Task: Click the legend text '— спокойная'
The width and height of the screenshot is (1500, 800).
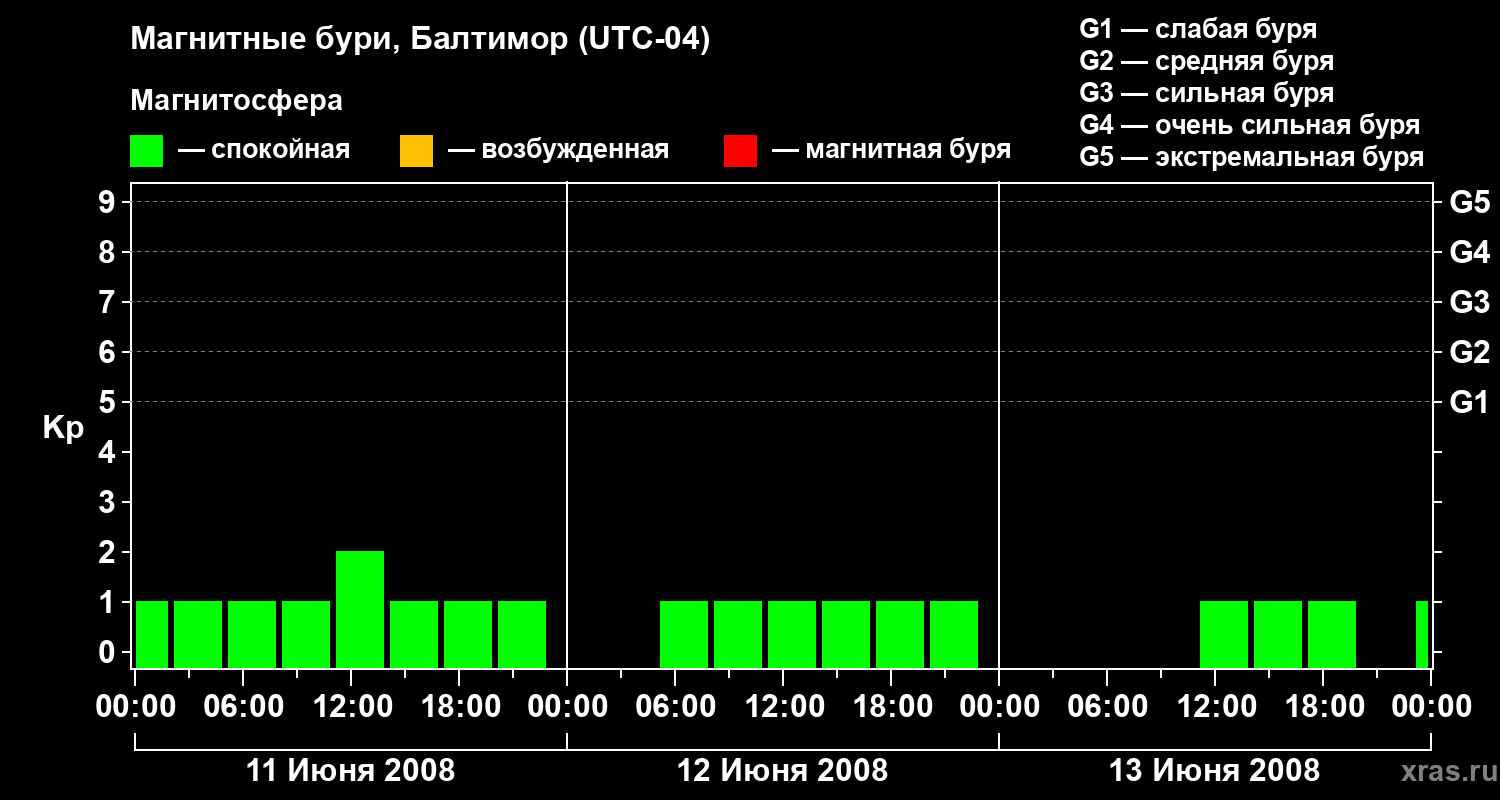Action: (264, 150)
